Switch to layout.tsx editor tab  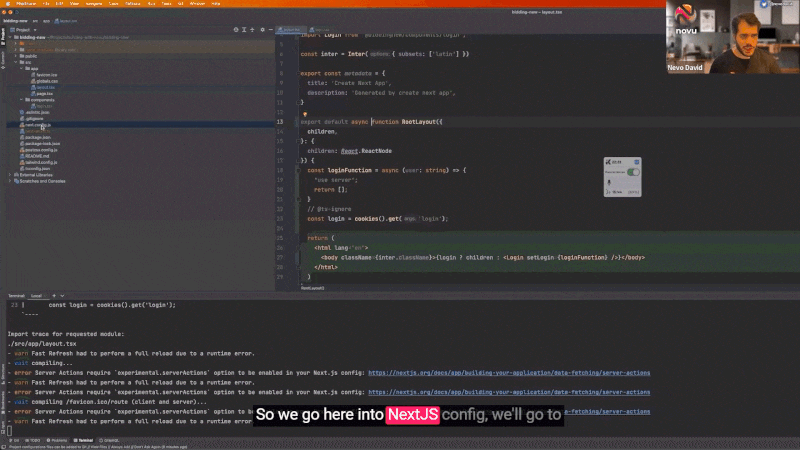(x=289, y=30)
